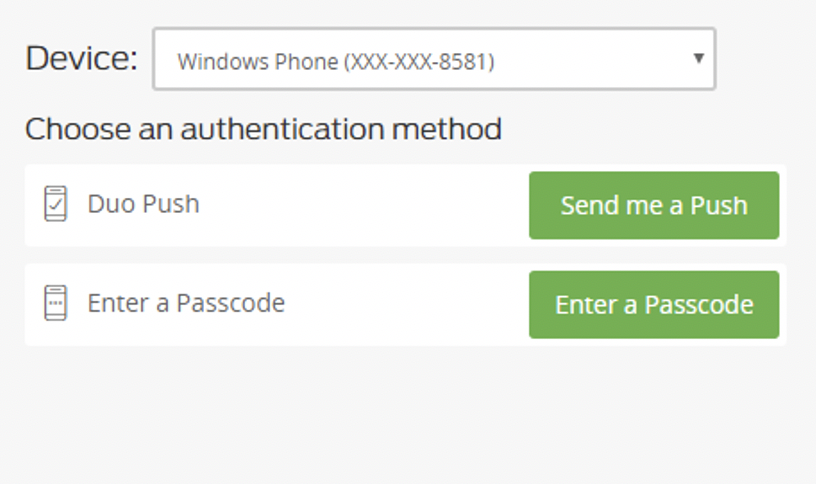
Task: Select the Duo Push method row background
Action: click(x=405, y=205)
